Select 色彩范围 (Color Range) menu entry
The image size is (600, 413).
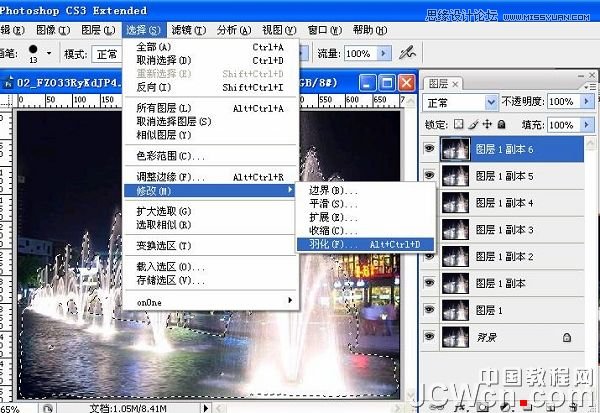pyautogui.click(x=170, y=155)
